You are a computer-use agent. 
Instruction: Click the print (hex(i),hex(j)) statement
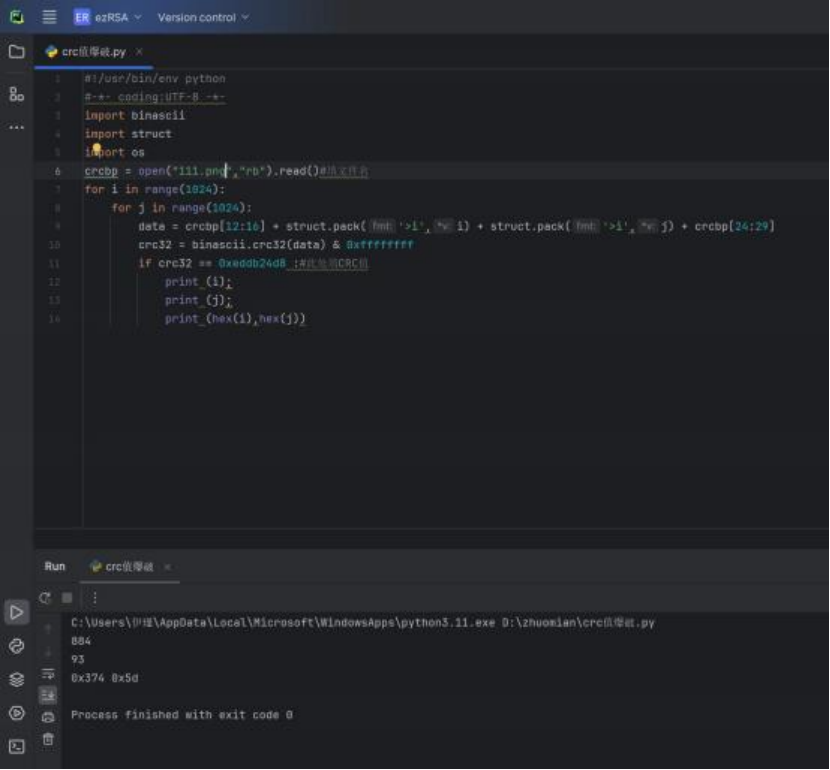235,319
